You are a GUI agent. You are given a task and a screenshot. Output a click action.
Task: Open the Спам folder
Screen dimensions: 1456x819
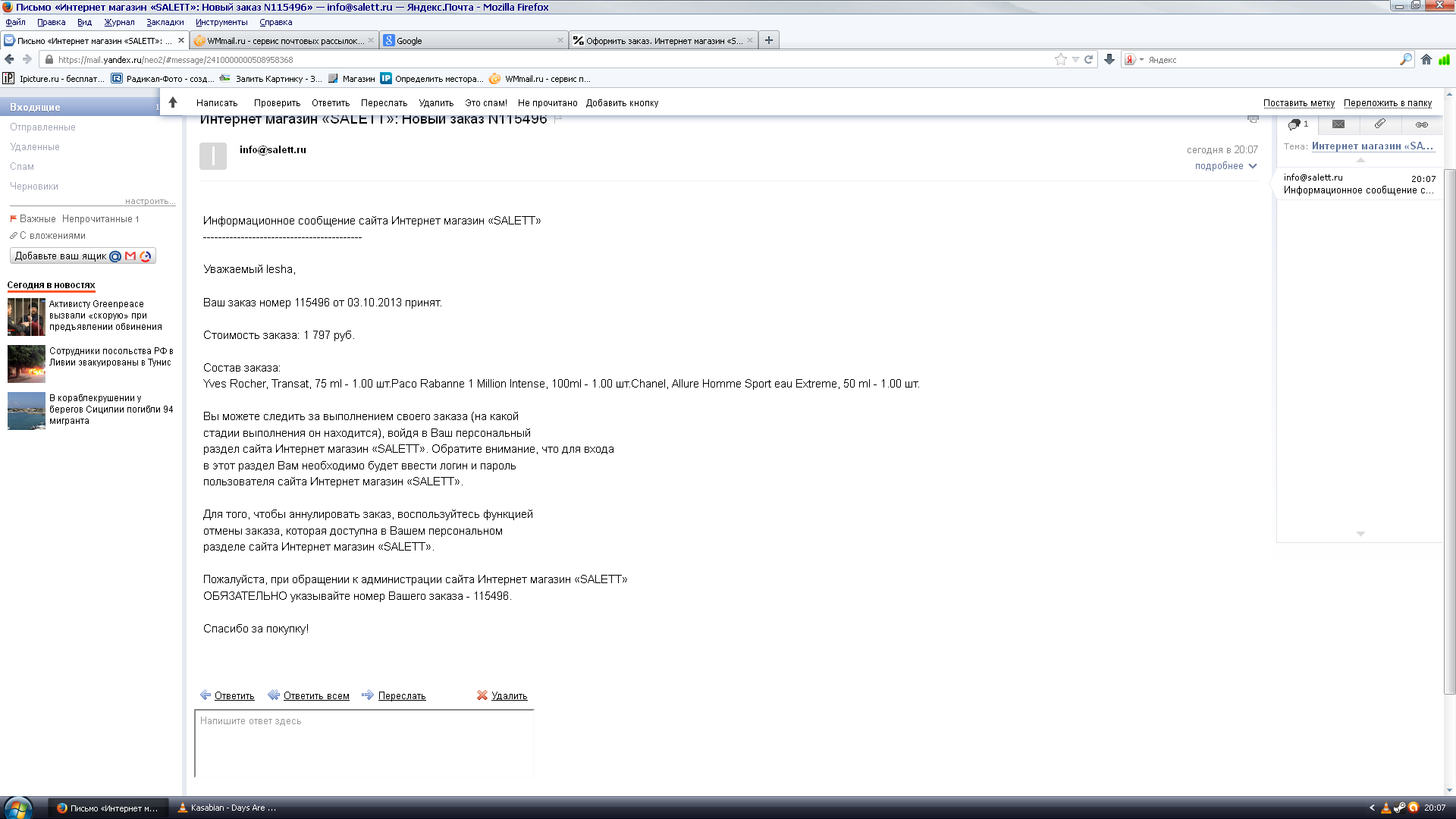coord(22,167)
